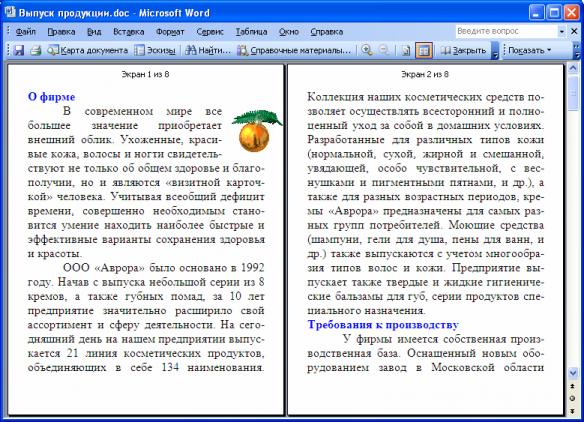Click the Экран 1 из 8 label
Viewport: 584px width, 422px height.
pyautogui.click(x=145, y=74)
